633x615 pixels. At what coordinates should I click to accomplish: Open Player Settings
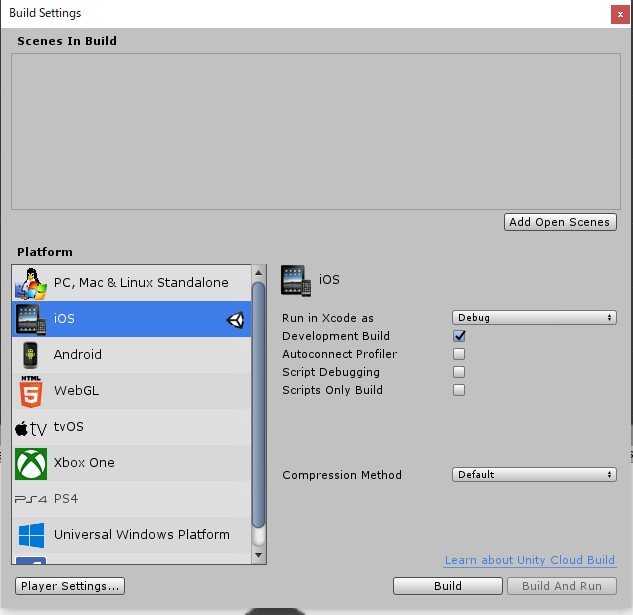(70, 586)
